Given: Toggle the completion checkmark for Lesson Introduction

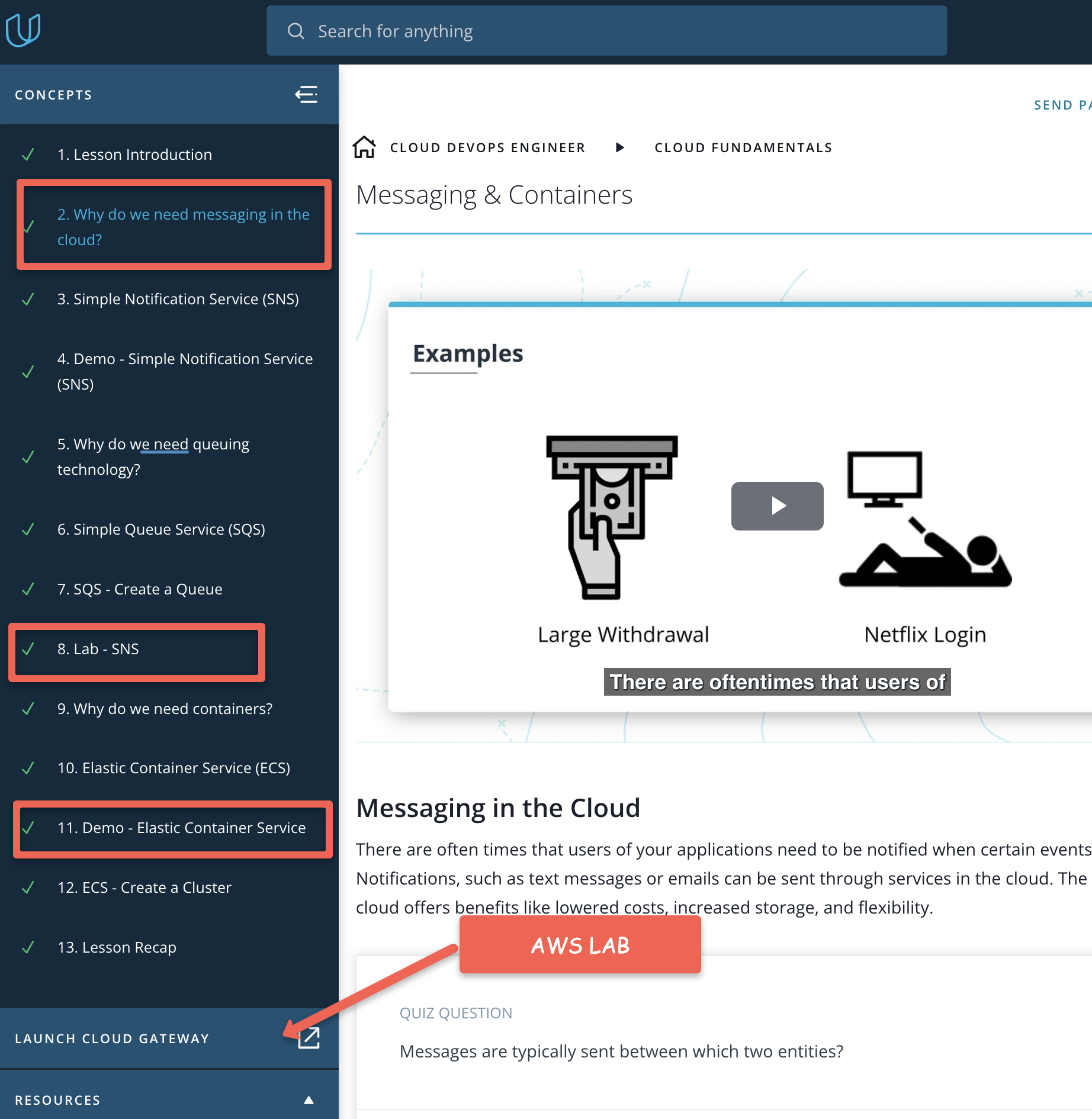Looking at the screenshot, I should pos(27,156).
